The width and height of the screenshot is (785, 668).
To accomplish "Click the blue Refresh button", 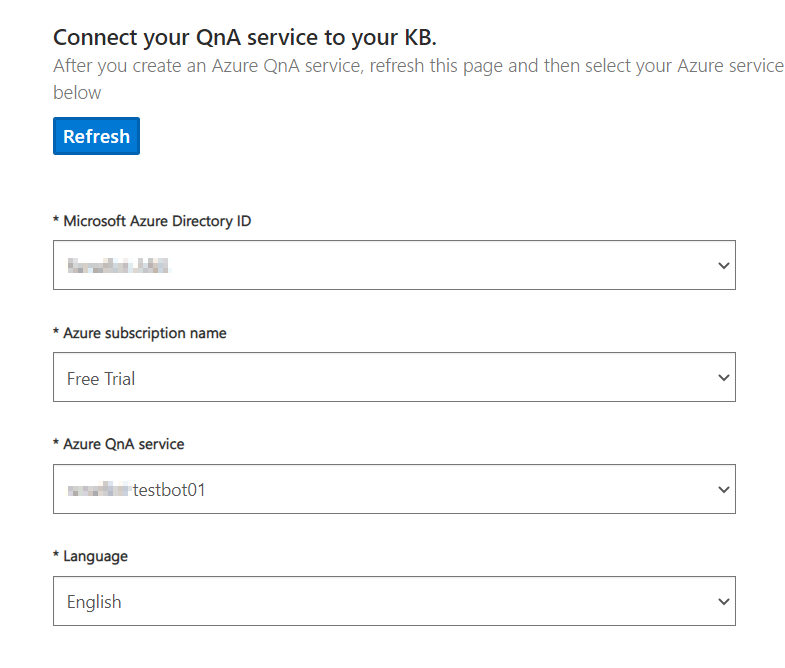I will 96,136.
